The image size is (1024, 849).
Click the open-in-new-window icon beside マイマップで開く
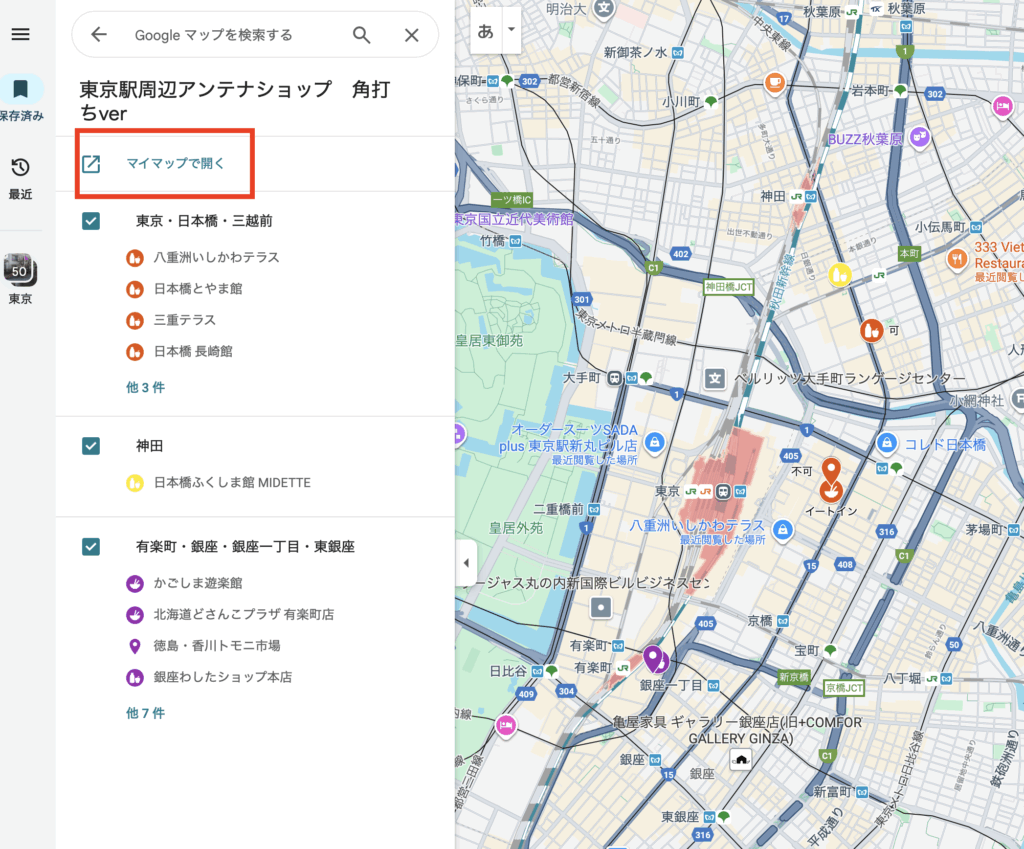click(x=91, y=164)
